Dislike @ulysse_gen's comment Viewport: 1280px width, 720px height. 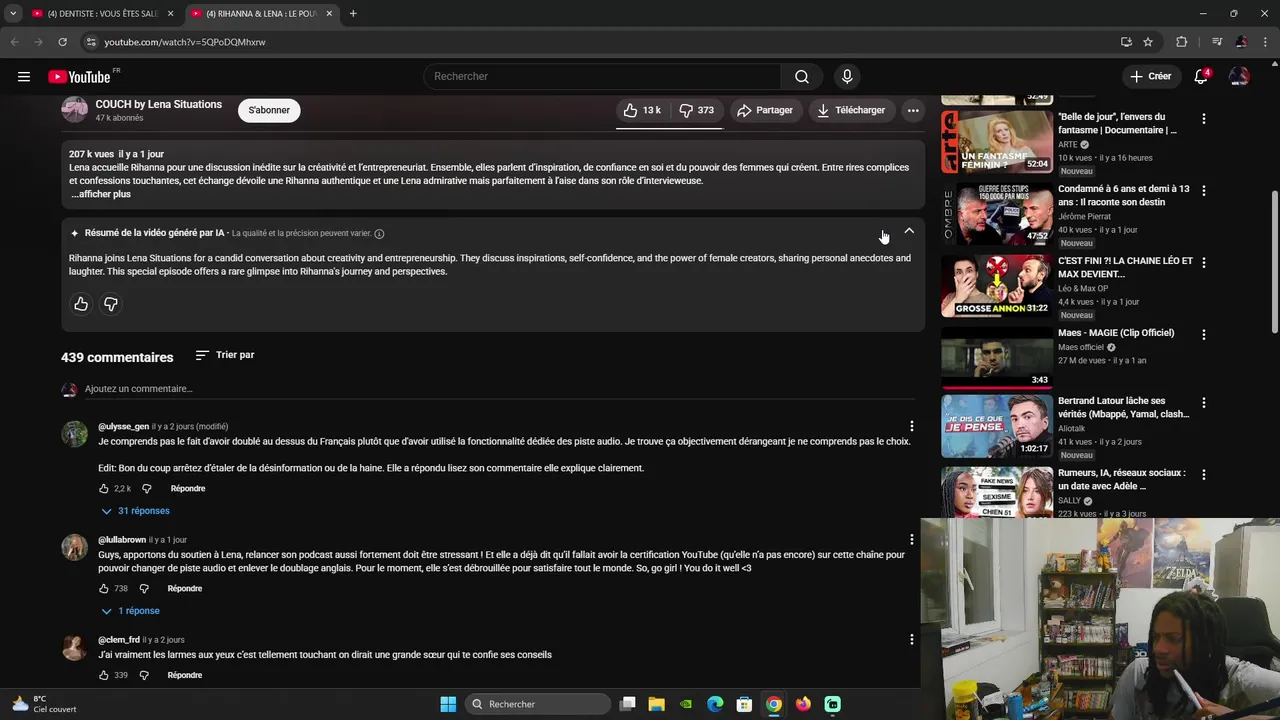[146, 489]
